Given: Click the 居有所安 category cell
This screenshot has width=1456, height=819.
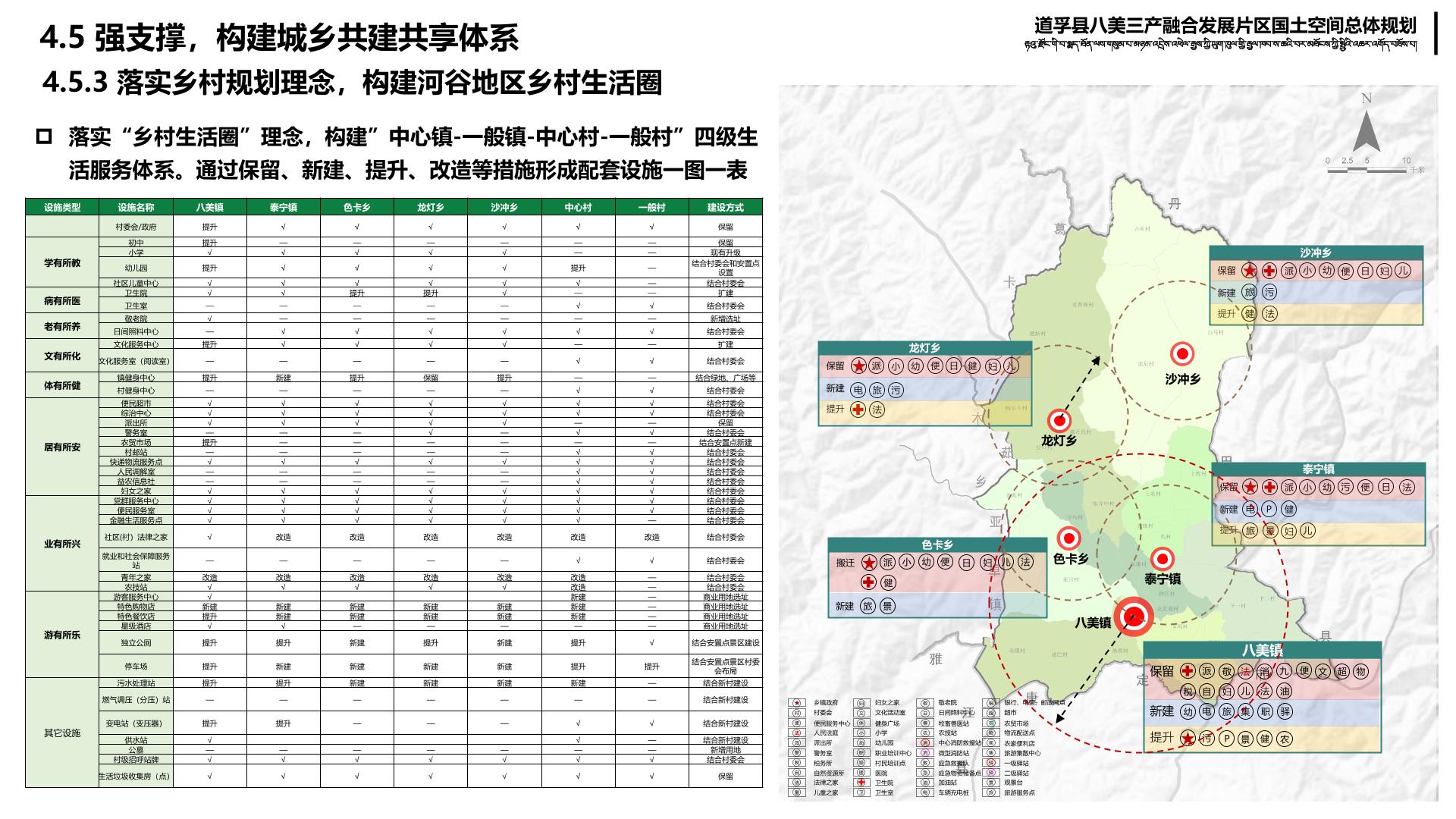Looking at the screenshot, I should [x=62, y=447].
